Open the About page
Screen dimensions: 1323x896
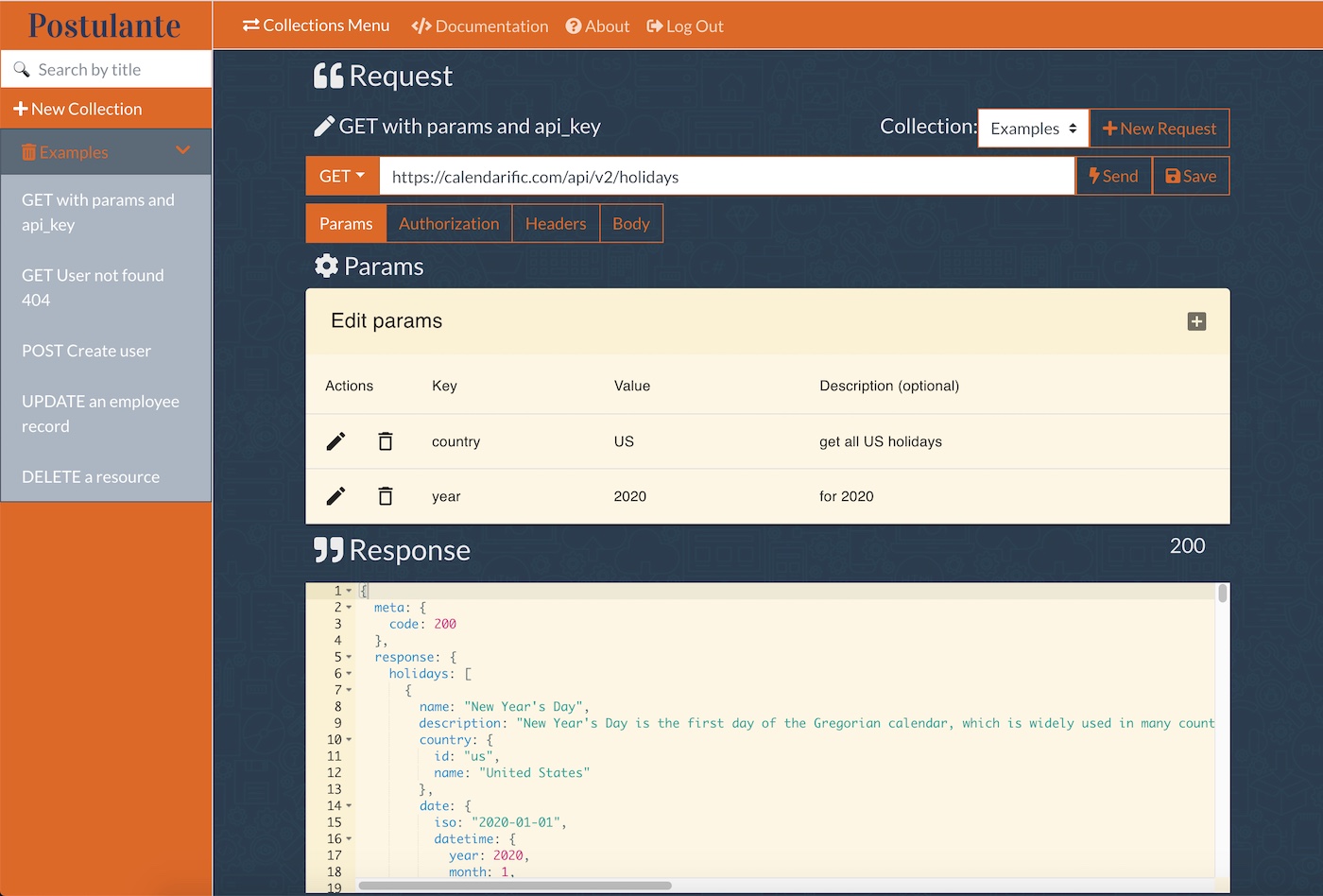pos(597,26)
